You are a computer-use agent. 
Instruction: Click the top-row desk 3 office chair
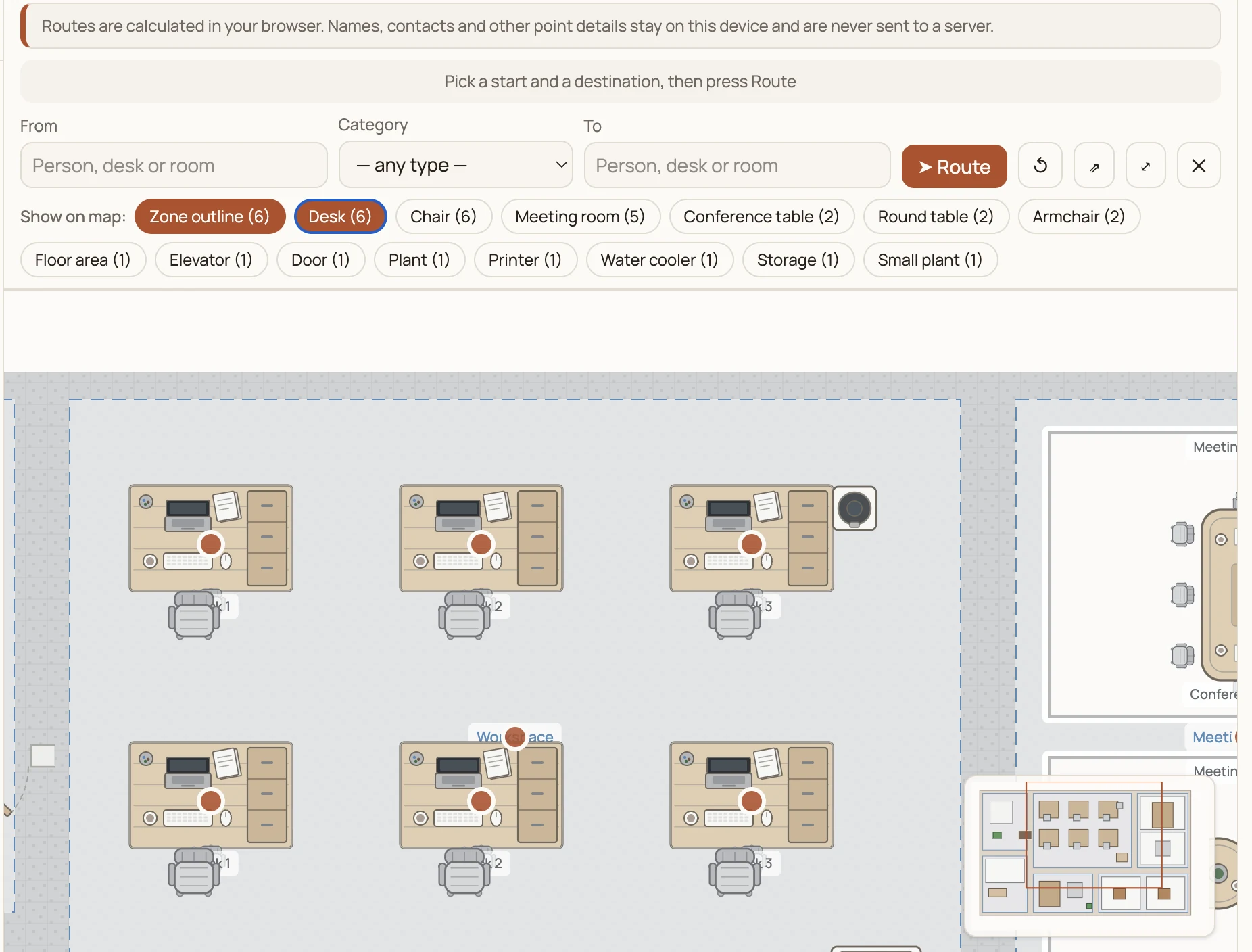[735, 615]
